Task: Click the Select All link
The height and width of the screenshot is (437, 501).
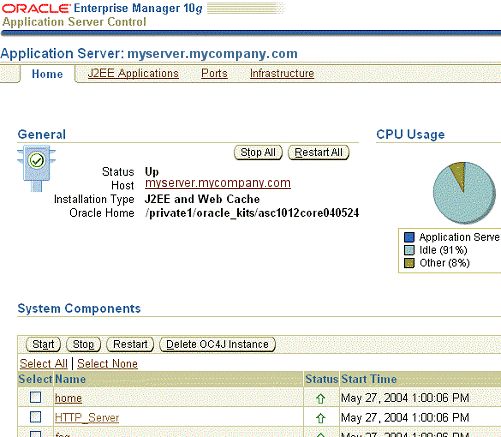Action: click(x=43, y=364)
